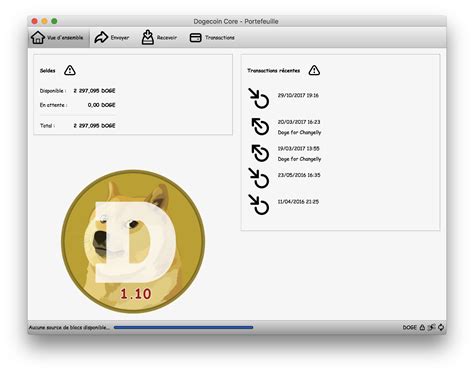Minimize the window with the yellow button
Screen dimensions: 474x374
pos(44,21)
